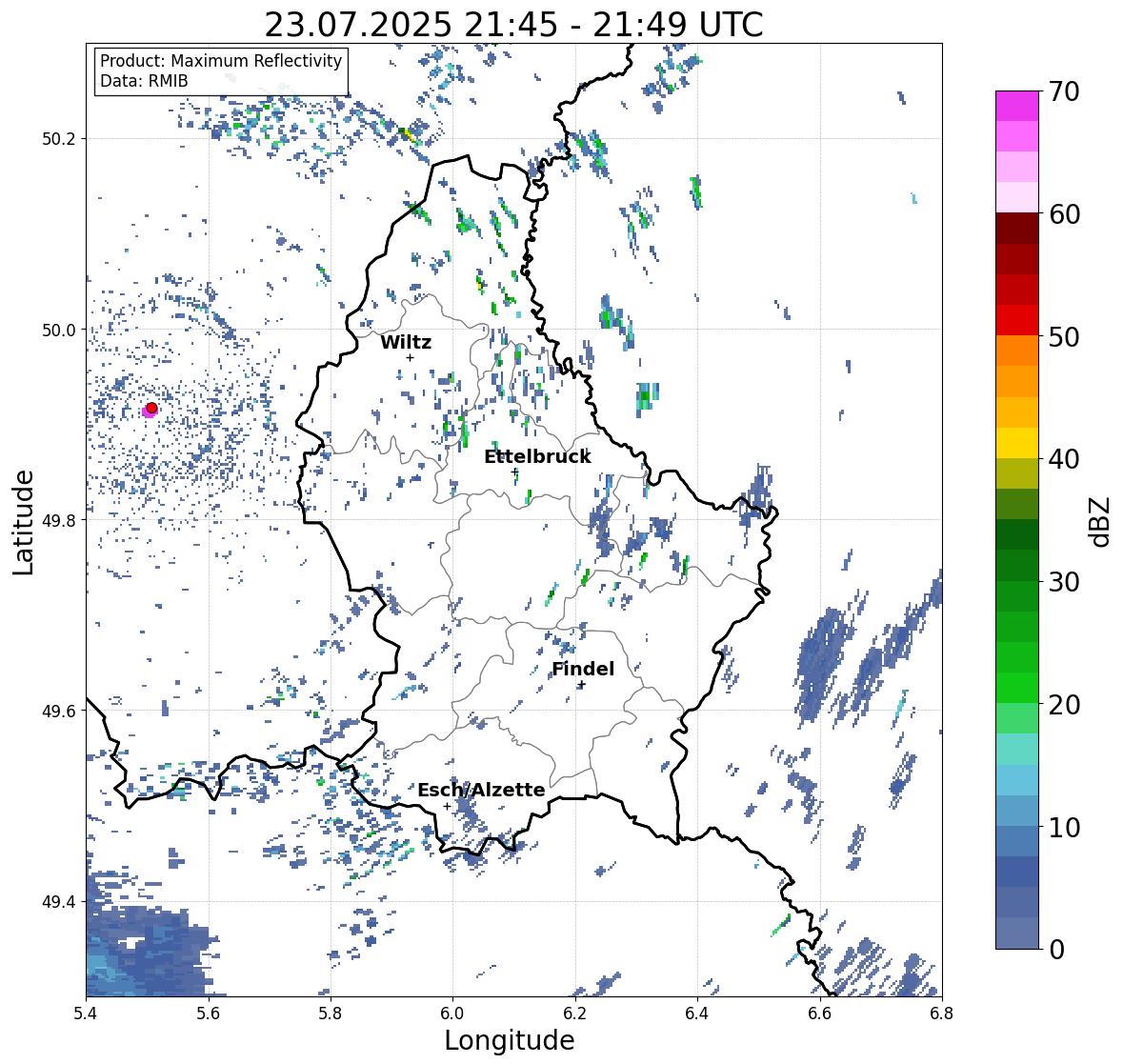Click the 6.4 longitude tick label
The height and width of the screenshot is (1064, 1123).
coord(697,1014)
